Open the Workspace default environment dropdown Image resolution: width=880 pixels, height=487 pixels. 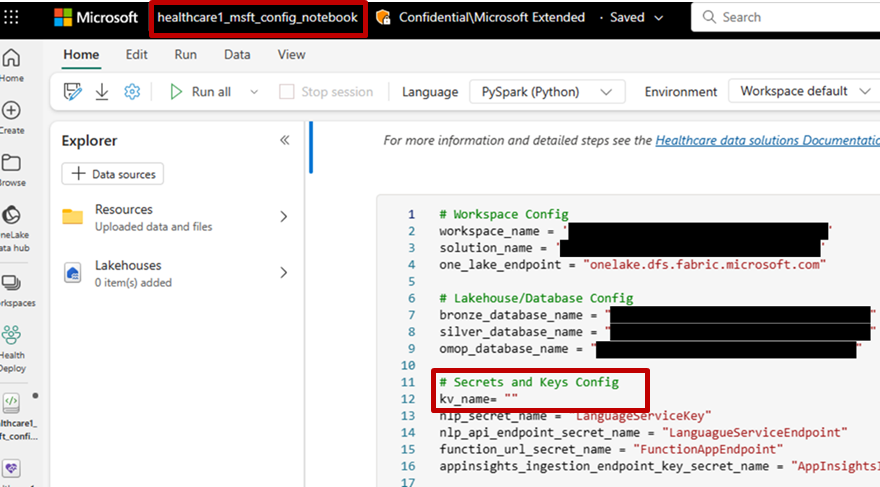tap(806, 91)
